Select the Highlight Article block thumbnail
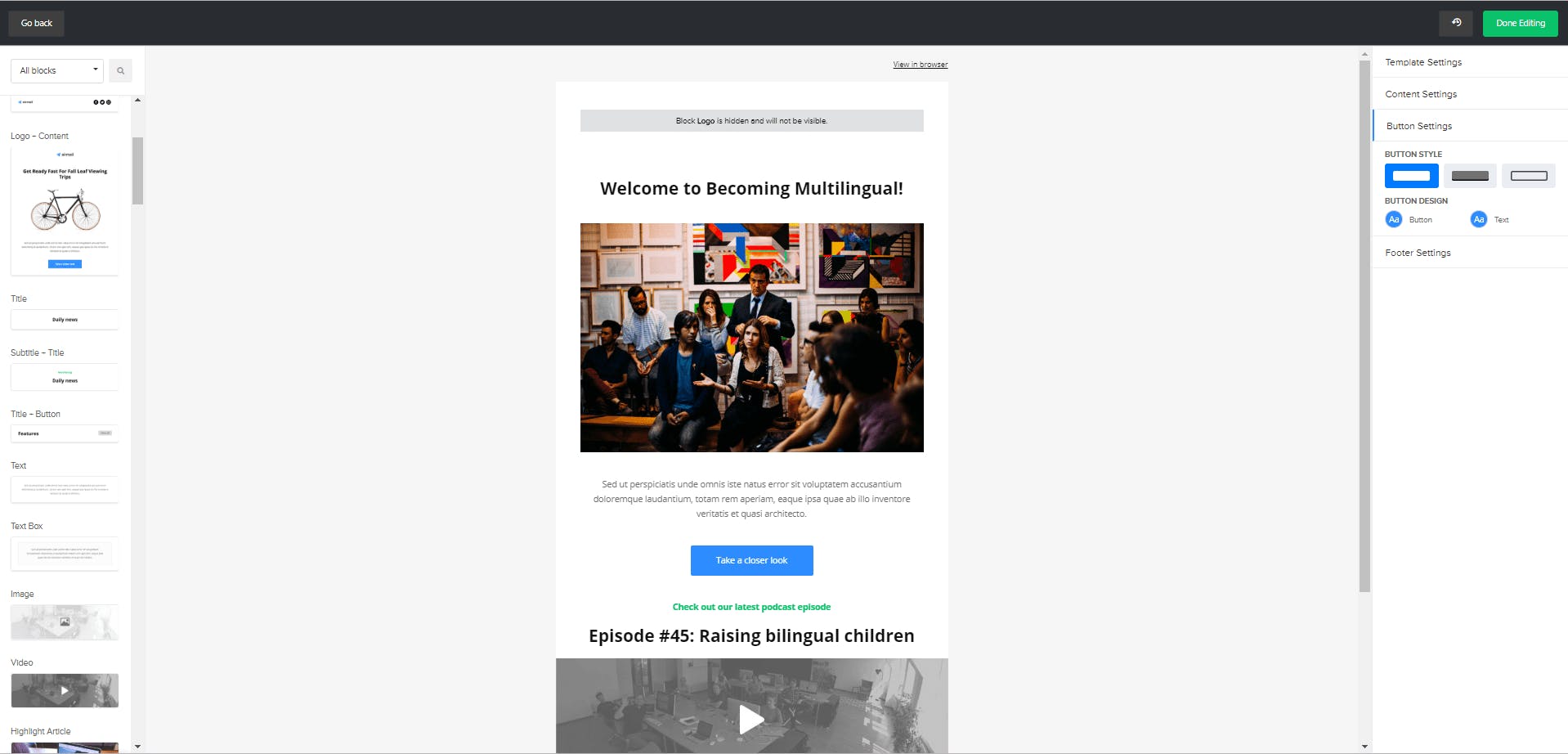Screen dimensions: 1568x754 (x=65, y=747)
